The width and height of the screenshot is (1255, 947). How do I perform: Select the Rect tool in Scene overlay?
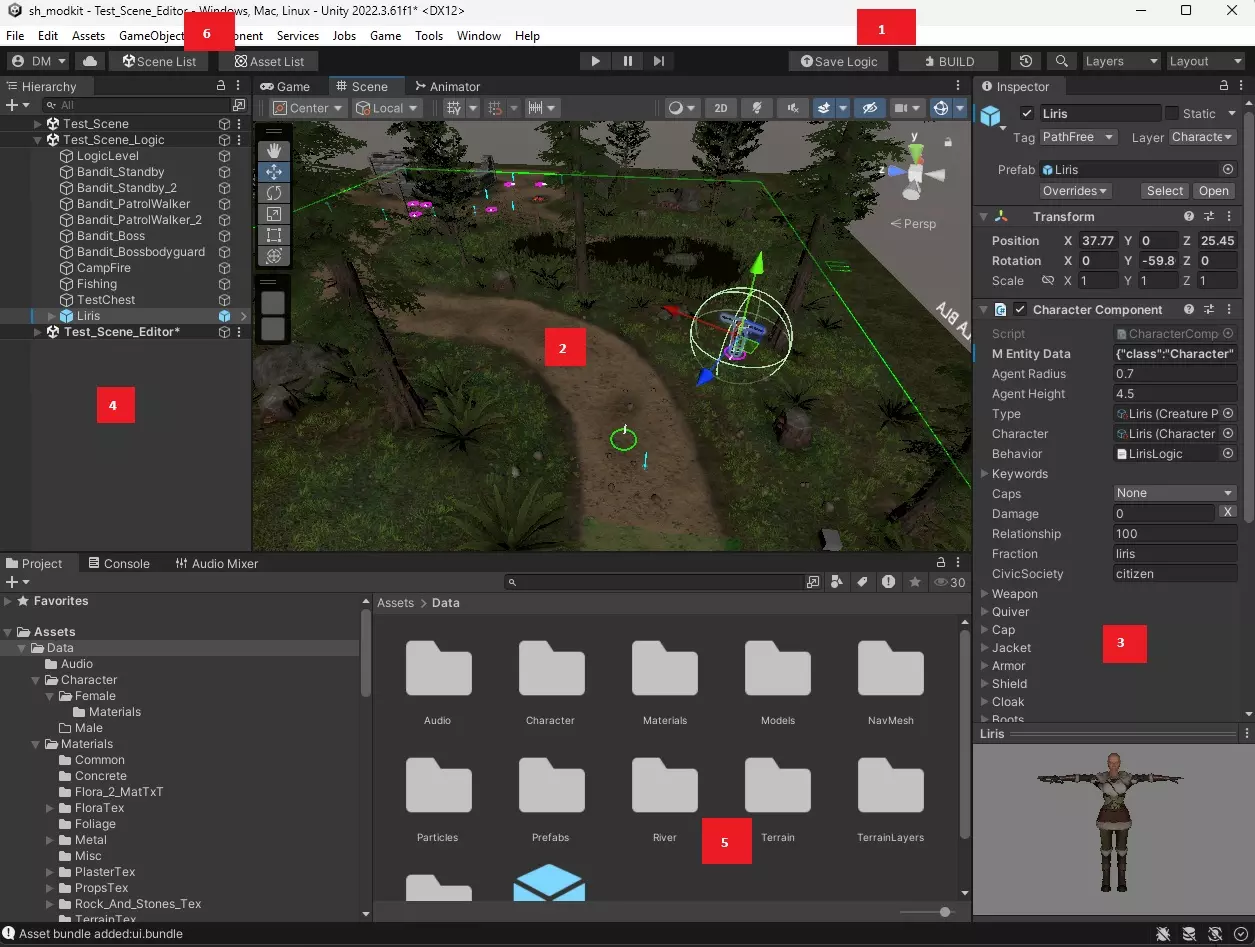[x=274, y=235]
